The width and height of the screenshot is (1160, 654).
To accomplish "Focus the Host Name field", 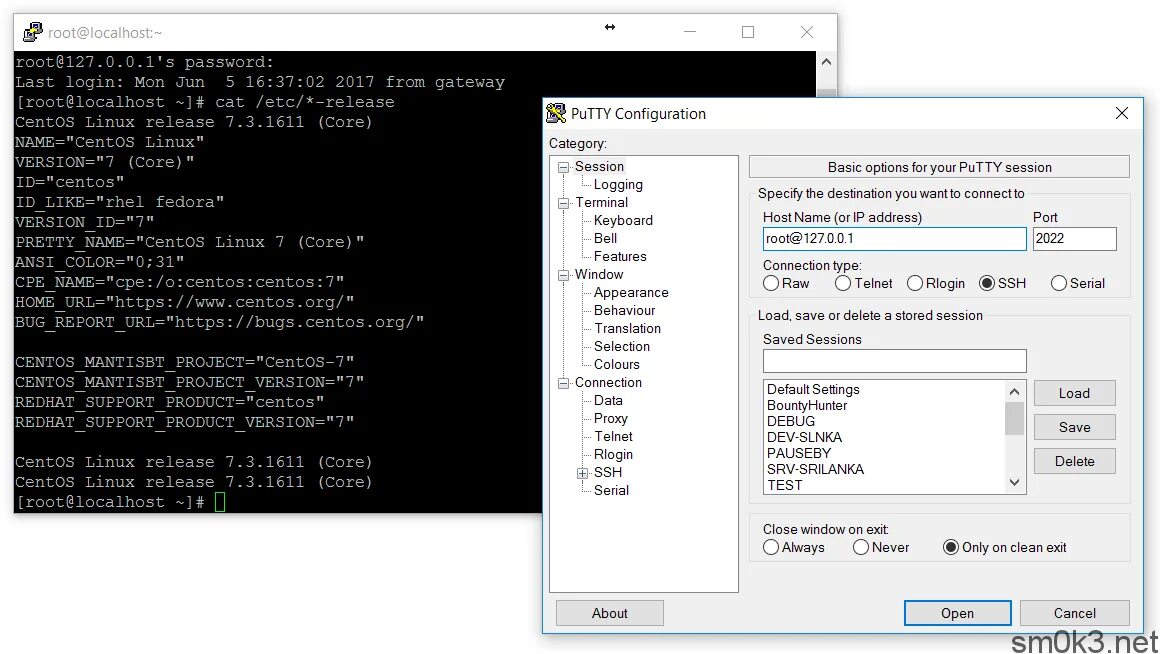I will 894,239.
